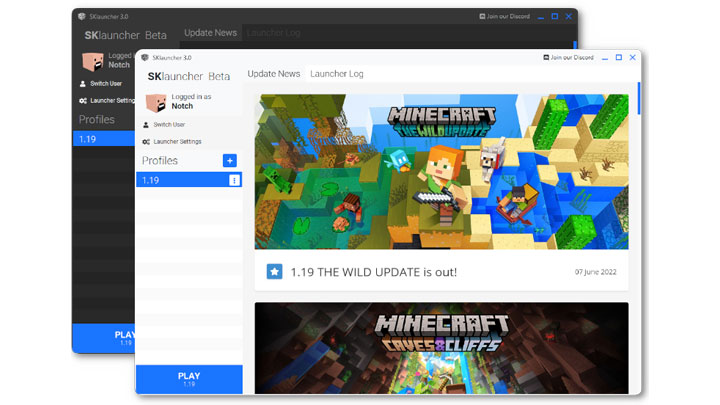
Task: Minimize the front SKlauncher window
Action: (x=605, y=57)
